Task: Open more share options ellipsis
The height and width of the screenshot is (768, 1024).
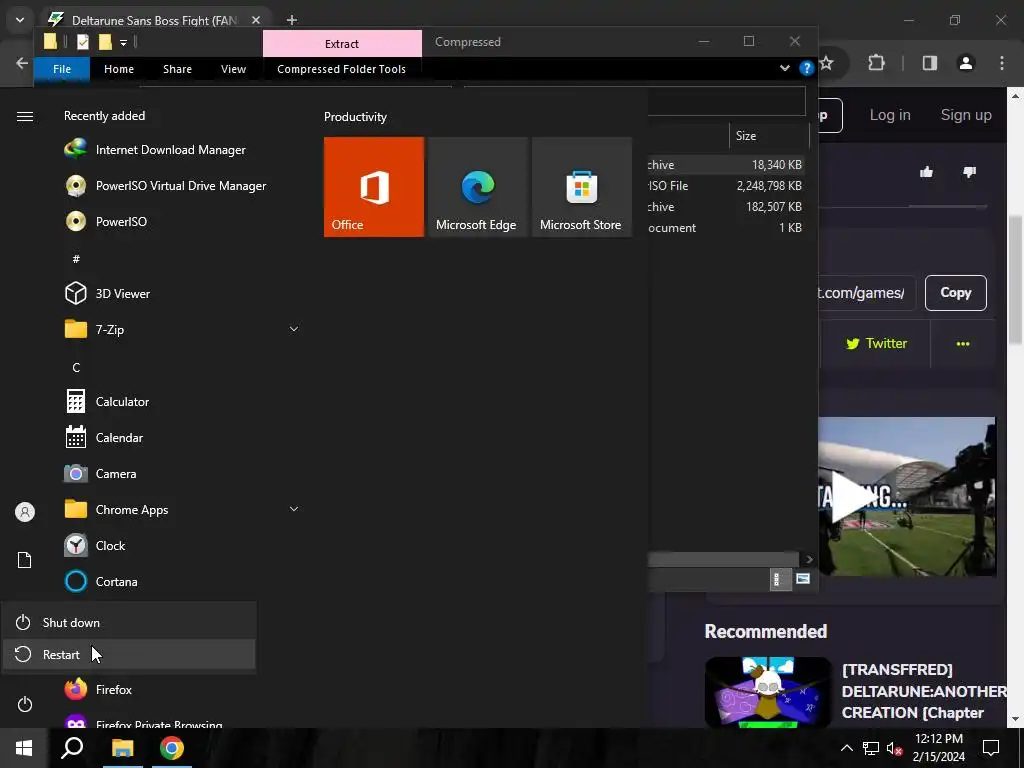Action: 963,344
